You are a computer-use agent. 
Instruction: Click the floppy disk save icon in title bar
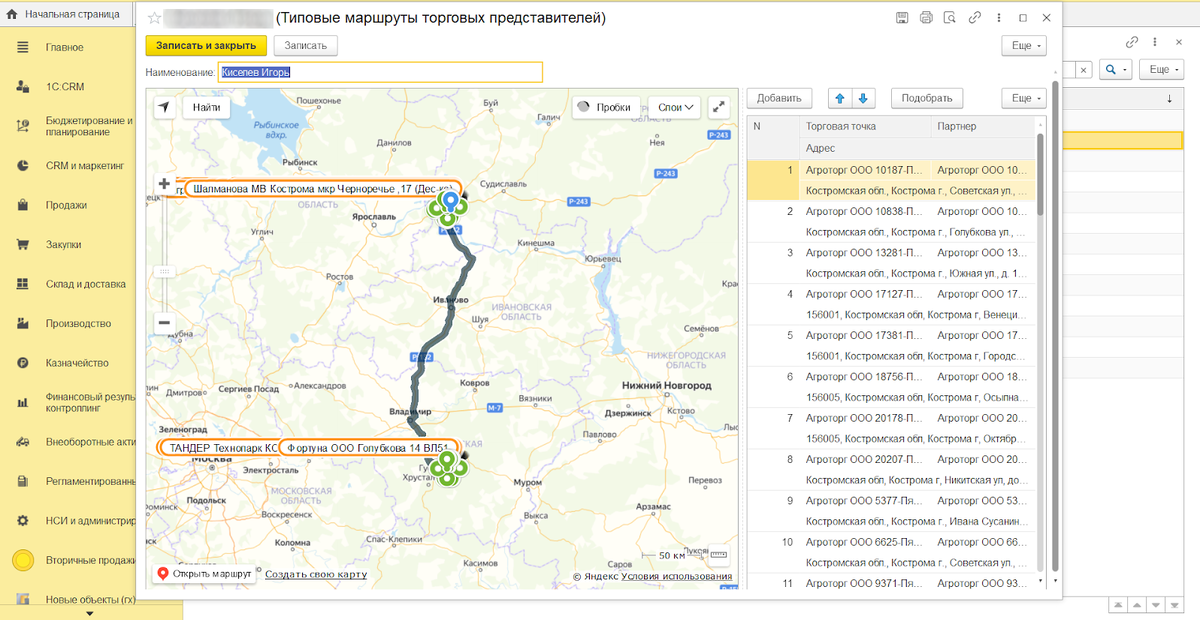[x=902, y=18]
